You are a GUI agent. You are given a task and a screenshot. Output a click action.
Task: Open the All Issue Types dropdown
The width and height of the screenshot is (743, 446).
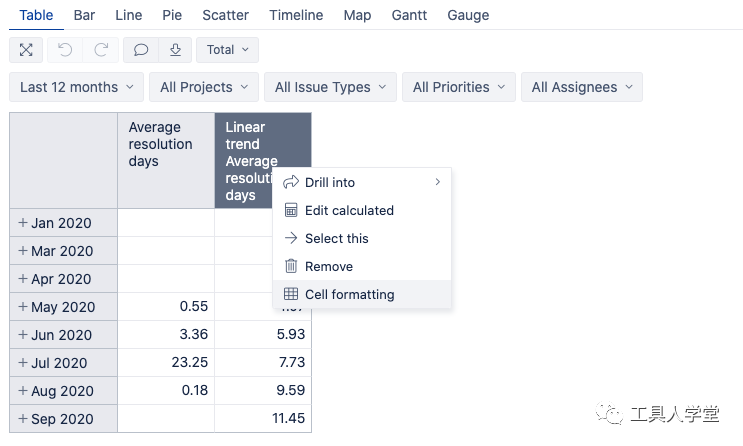tap(330, 87)
